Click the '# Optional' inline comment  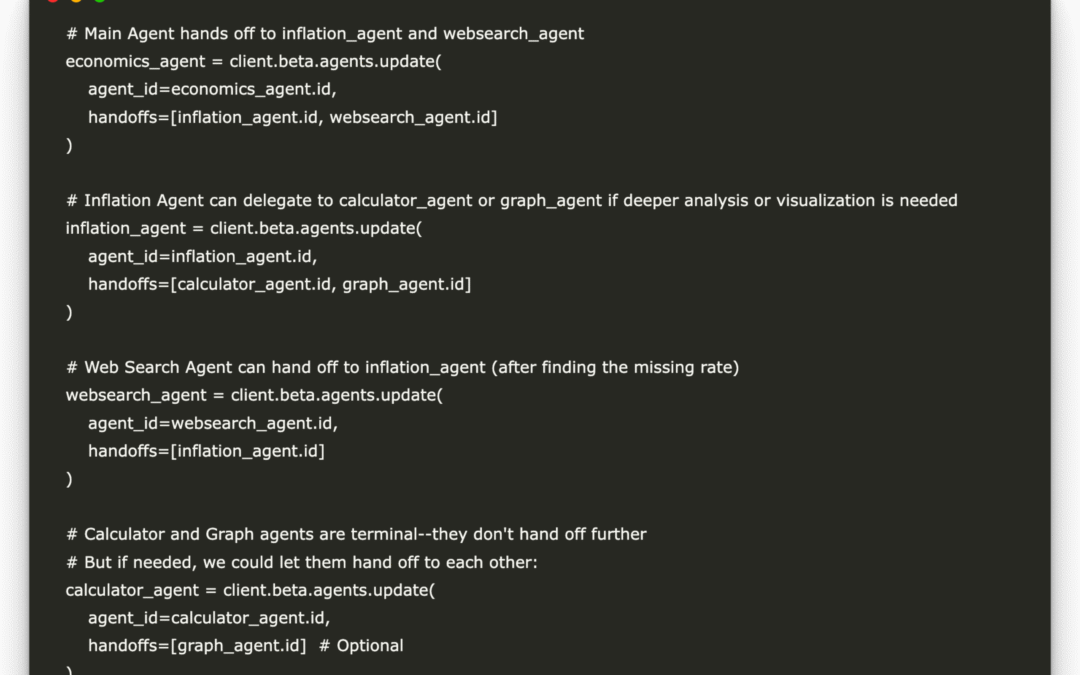click(361, 646)
